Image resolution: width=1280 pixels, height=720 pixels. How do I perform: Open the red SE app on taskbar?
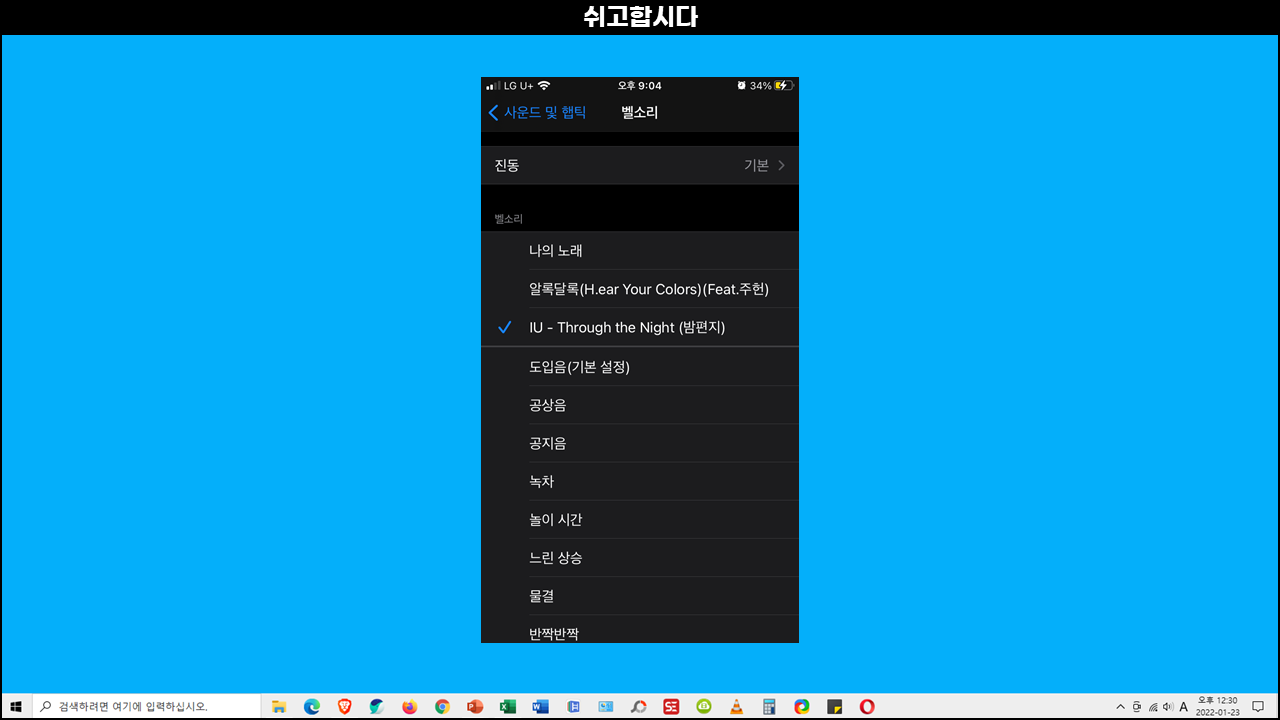click(x=671, y=707)
